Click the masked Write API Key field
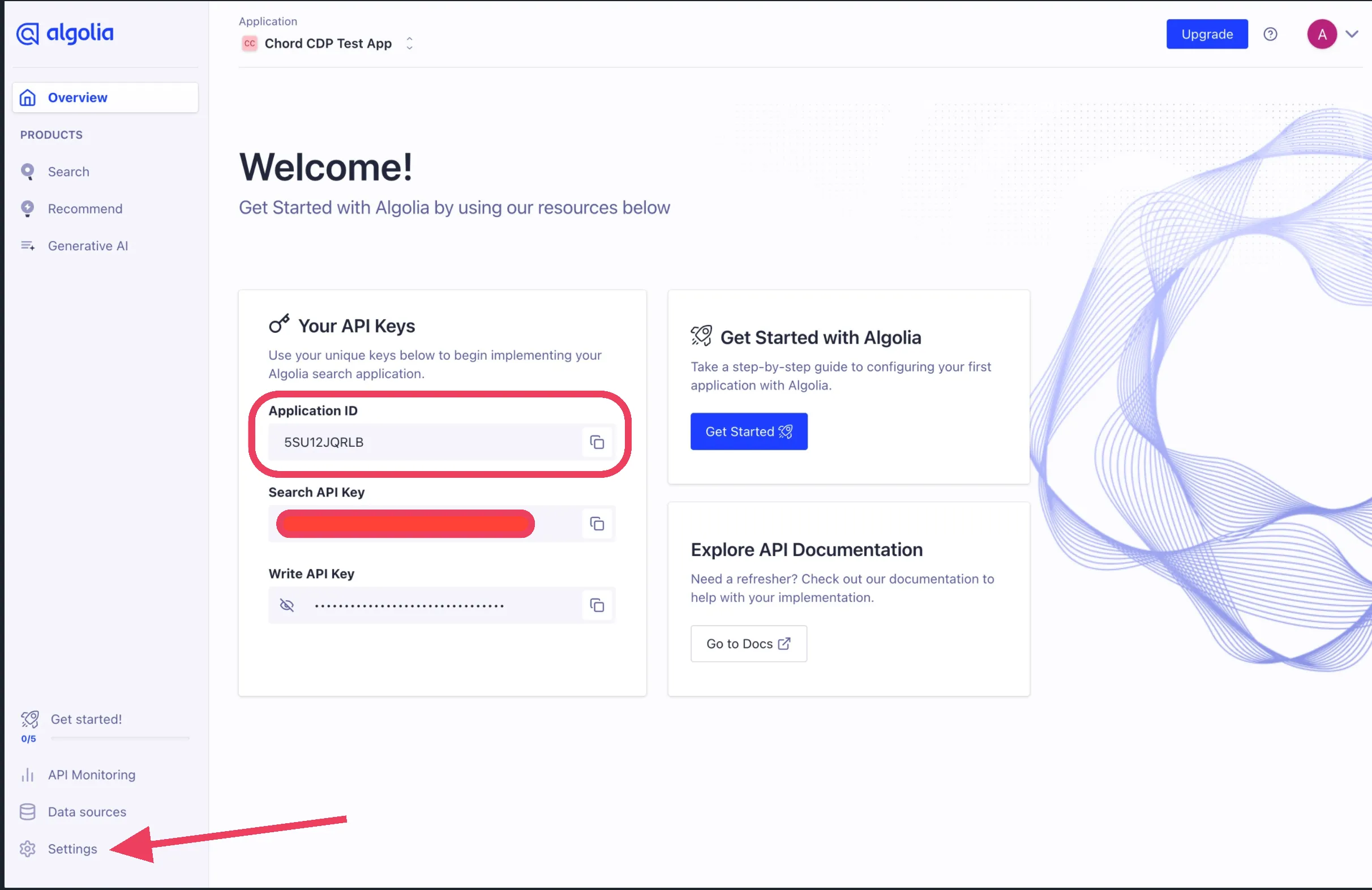 pyautogui.click(x=441, y=605)
